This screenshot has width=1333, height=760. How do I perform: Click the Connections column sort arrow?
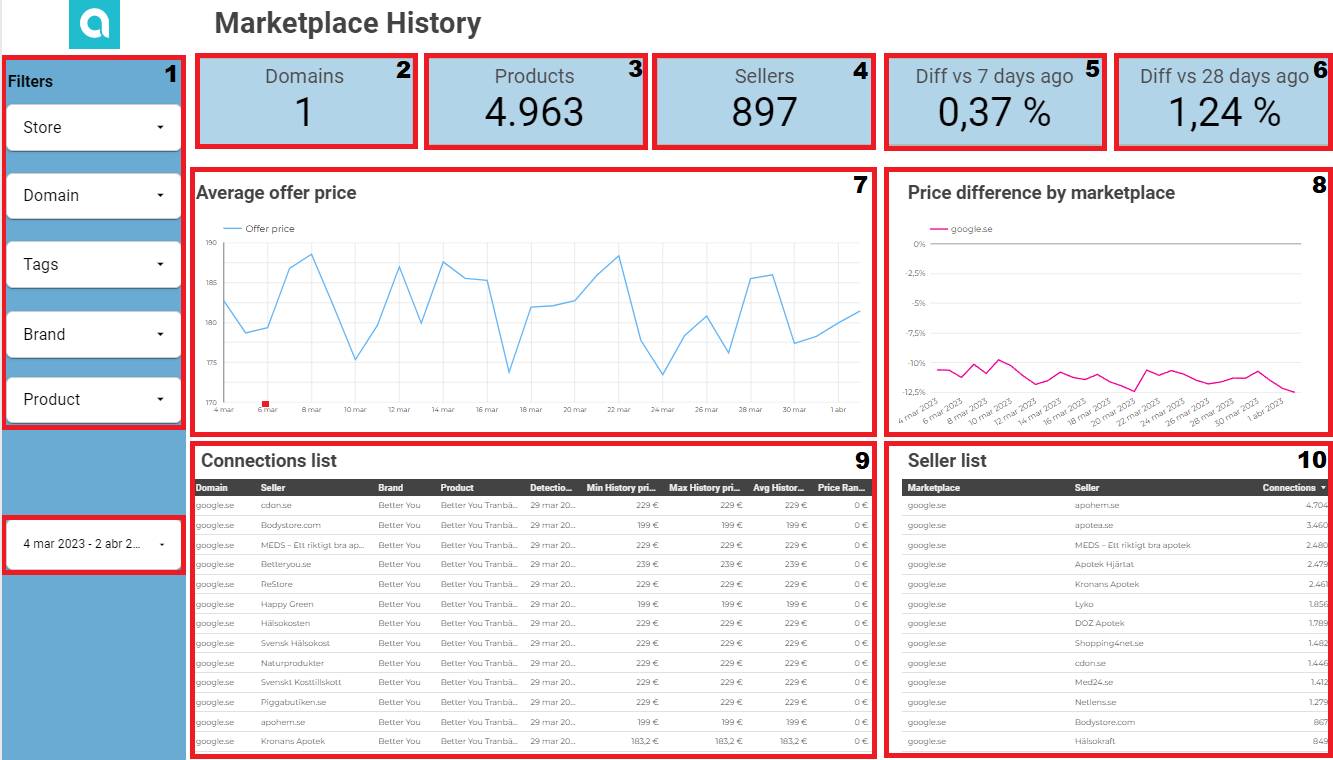point(1323,488)
